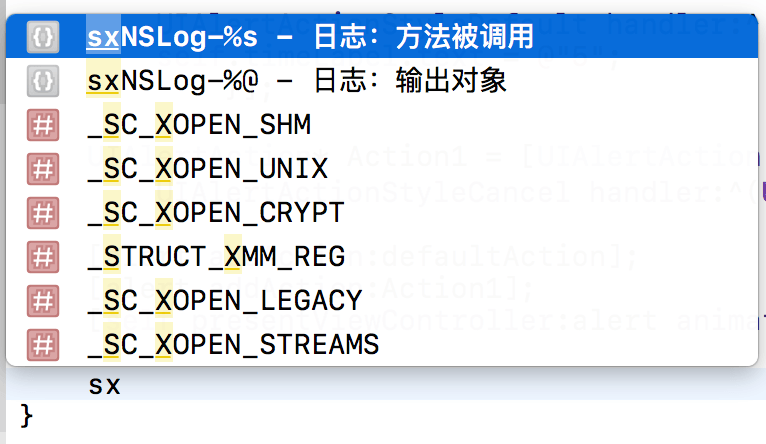Click the macro hash icon for _SC_XOPEN_UNIX
The height and width of the screenshot is (444, 766).
click(43, 169)
